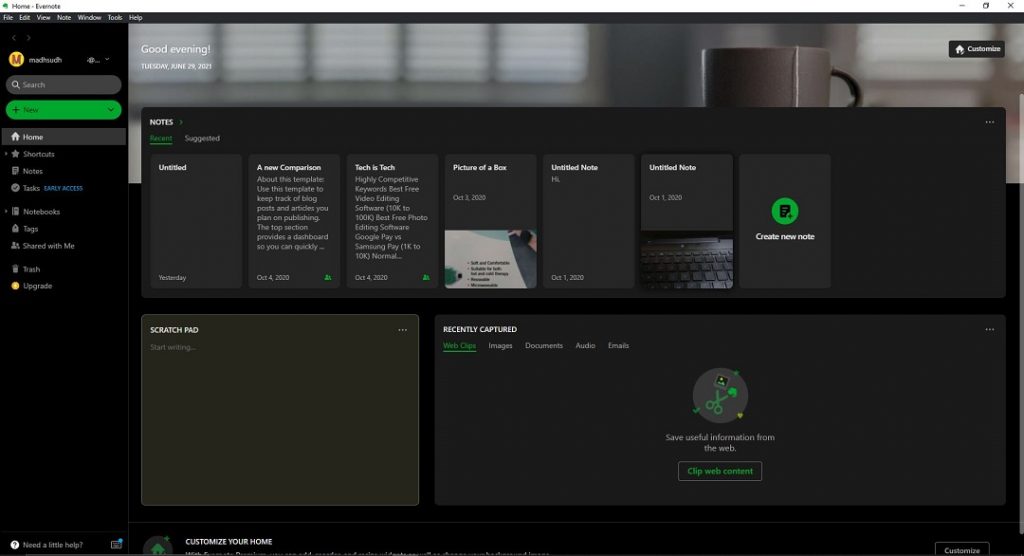Screen dimensions: 1024x556
Task: Open the Help menu
Action: click(135, 18)
